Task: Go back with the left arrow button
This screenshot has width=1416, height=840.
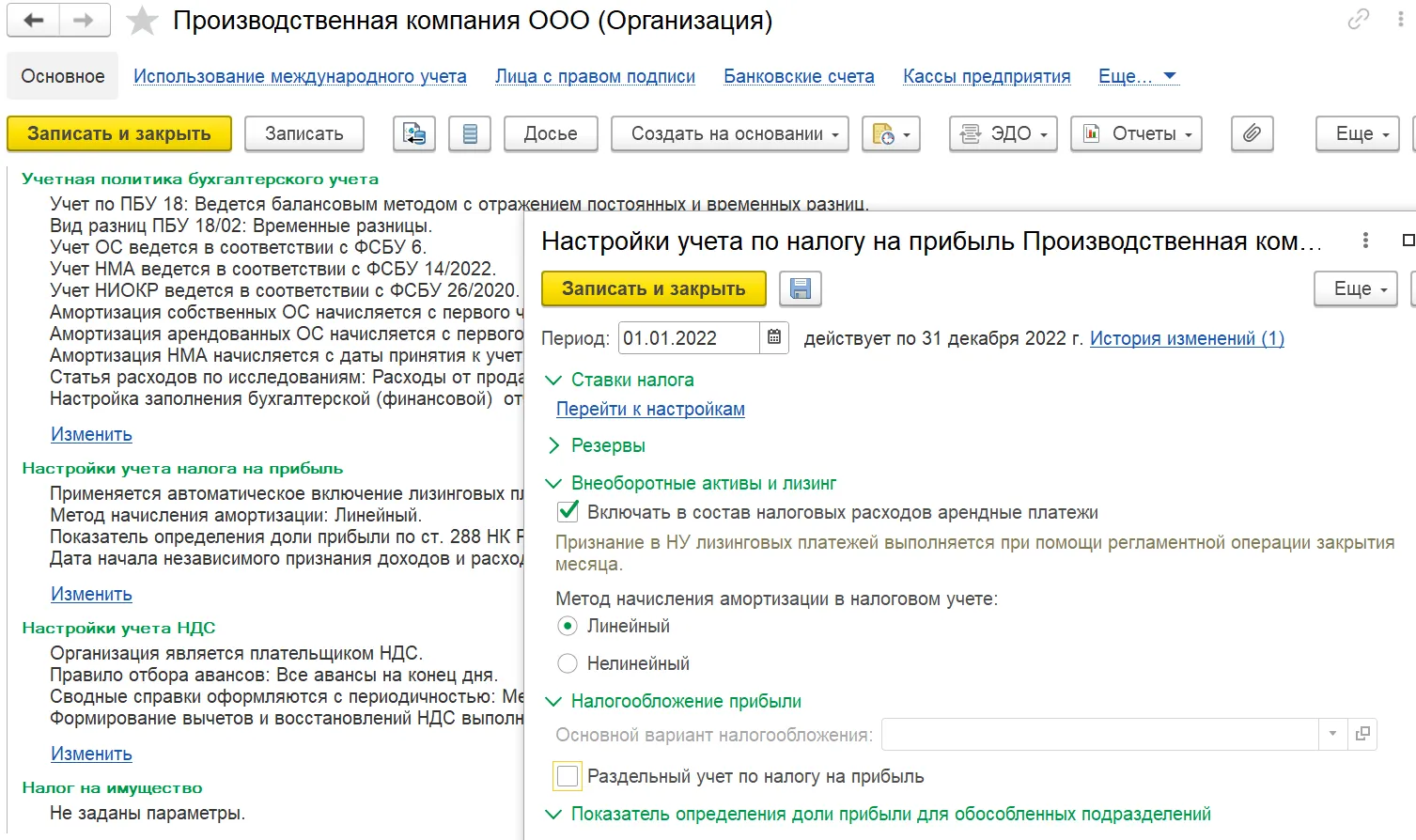Action: (33, 20)
